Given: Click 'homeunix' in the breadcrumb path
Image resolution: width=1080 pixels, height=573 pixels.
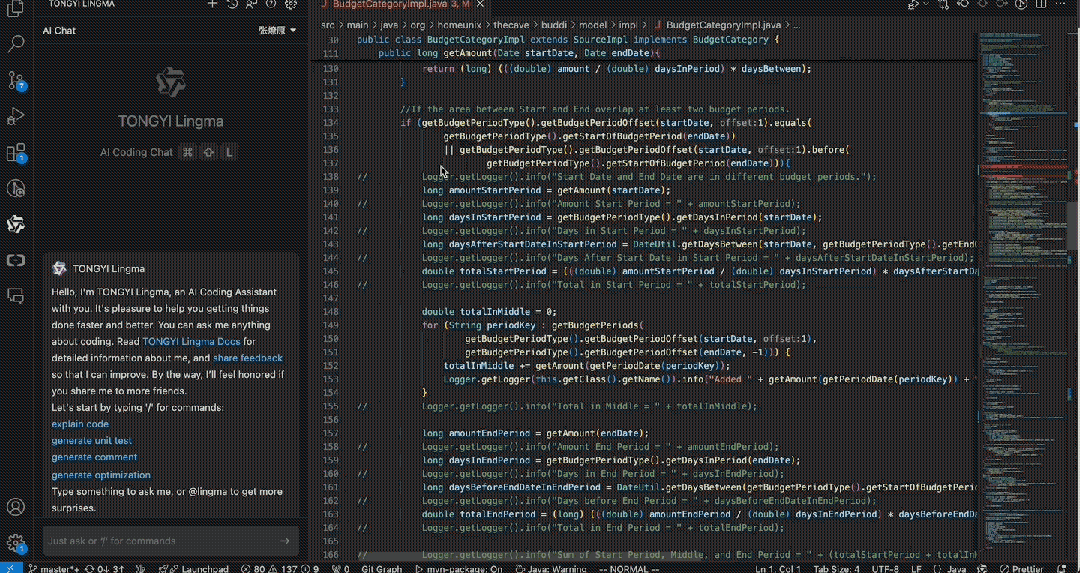Looking at the screenshot, I should pos(457,24).
